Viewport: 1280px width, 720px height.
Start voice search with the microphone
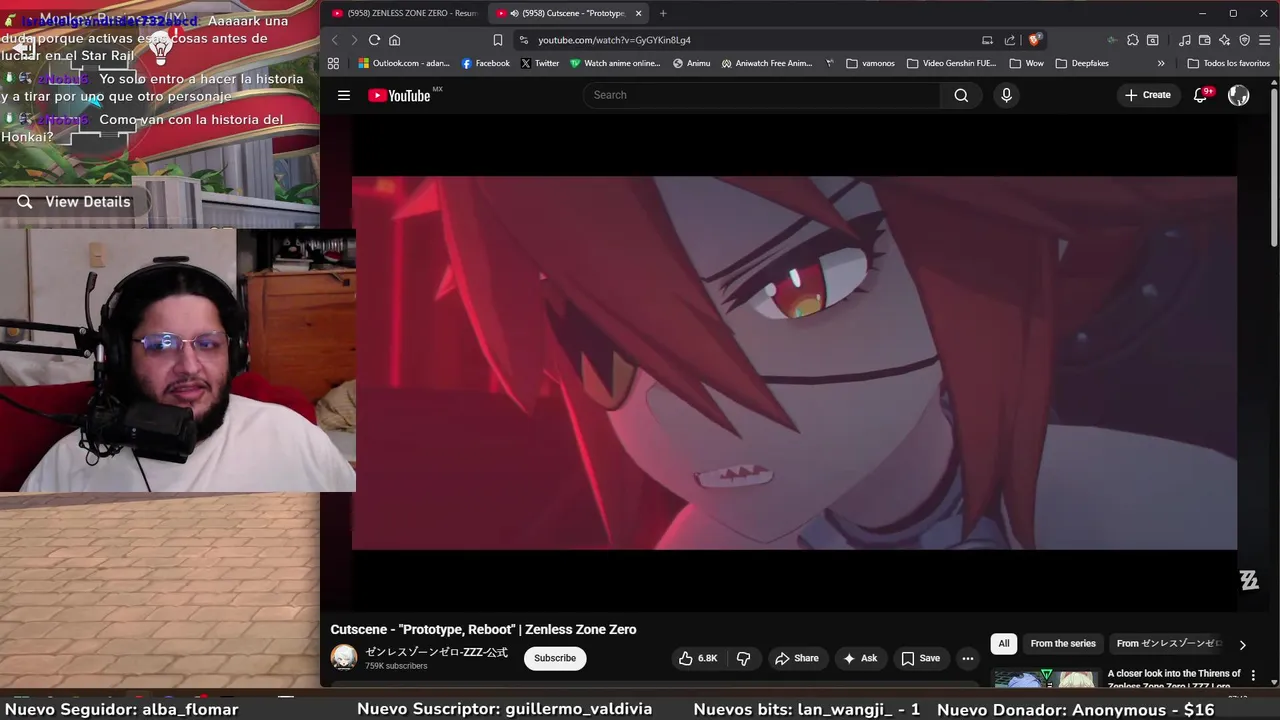point(1006,95)
